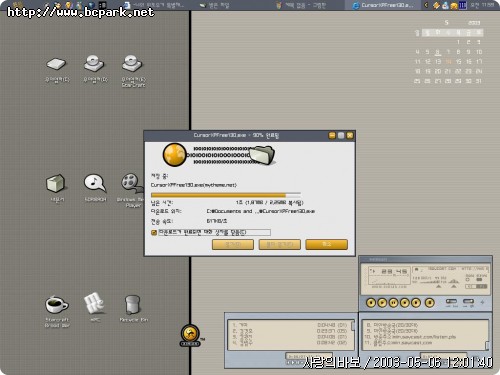Toggle Winamp shuffle switch
500x375 pixels.
(451, 301)
